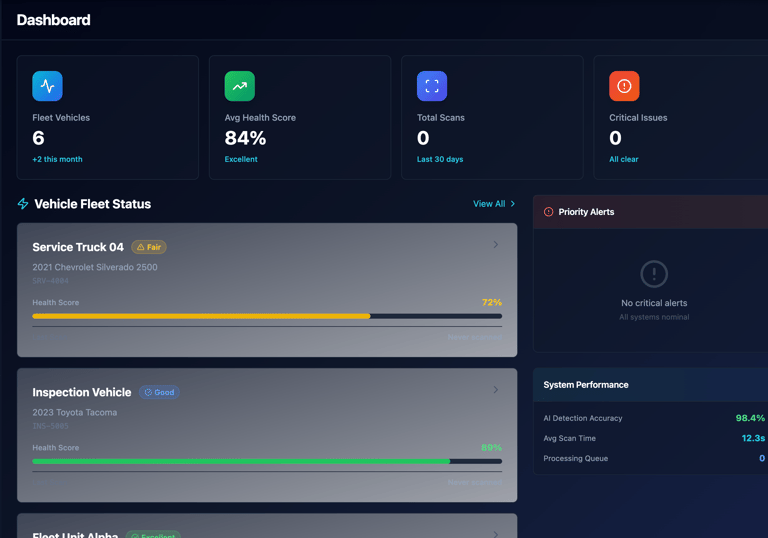Expand Service Truck 04 card chevron
Screen dimensions: 768x538
click(496, 245)
